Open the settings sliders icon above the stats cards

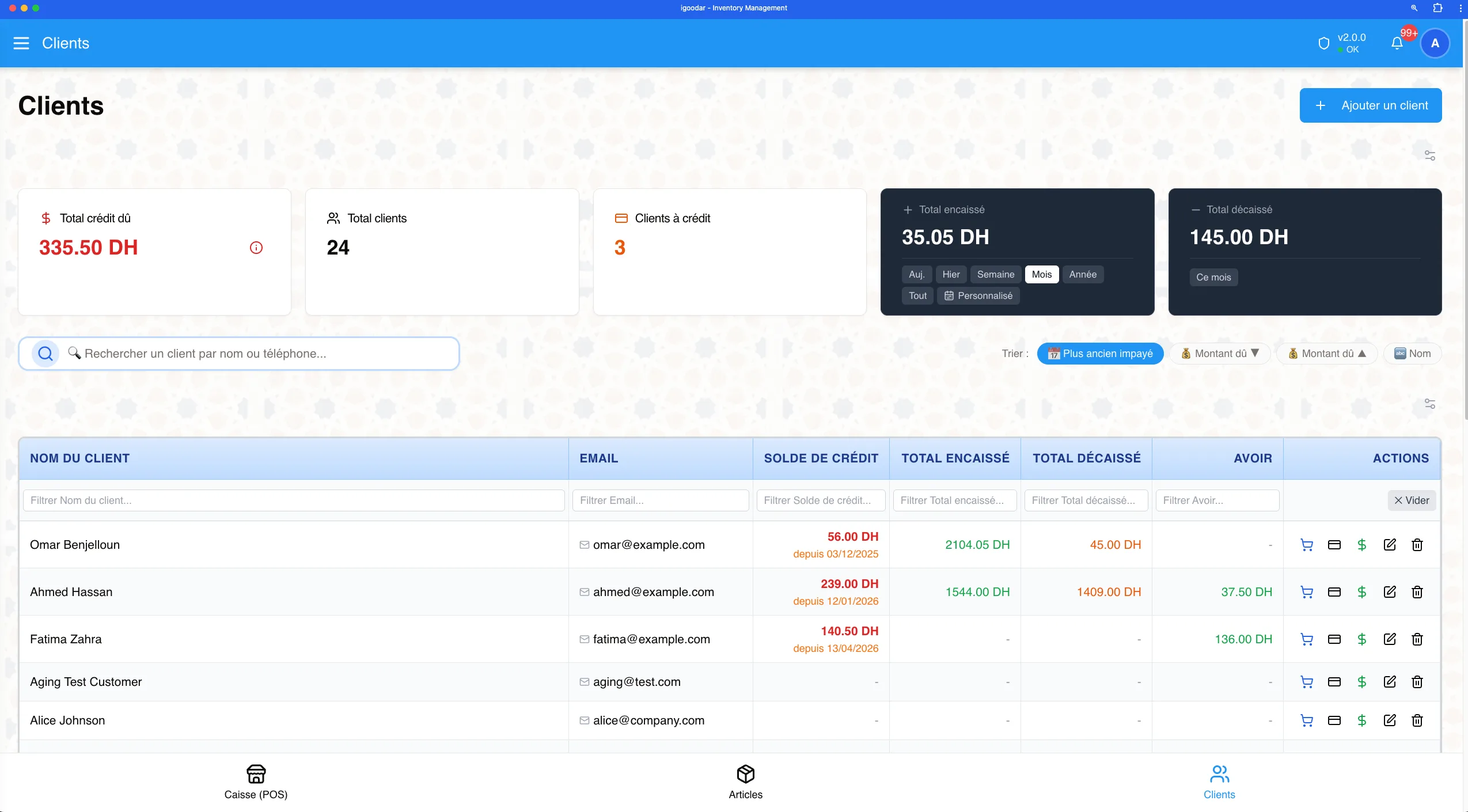(x=1430, y=155)
